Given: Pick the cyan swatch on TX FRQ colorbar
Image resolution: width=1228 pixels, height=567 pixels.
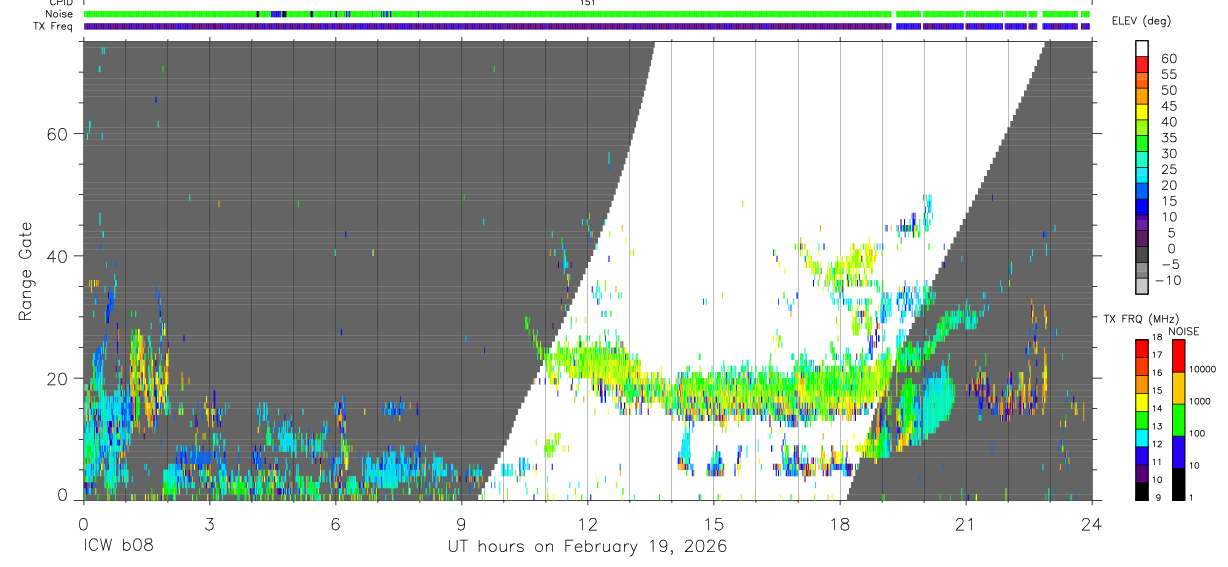Looking at the screenshot, I should coord(1142,438).
